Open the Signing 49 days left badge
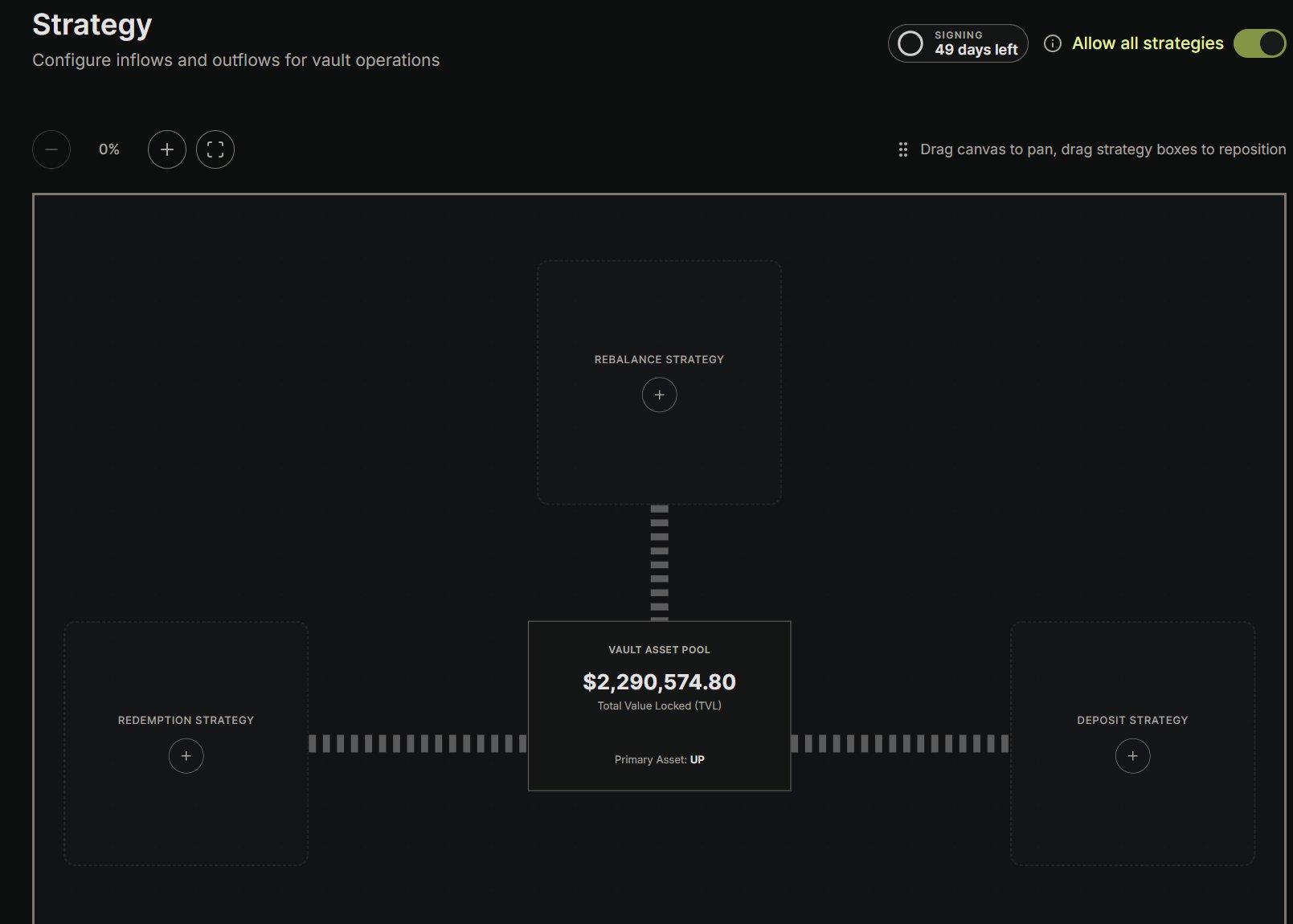Screen dimensions: 1293x924 pos(958,43)
